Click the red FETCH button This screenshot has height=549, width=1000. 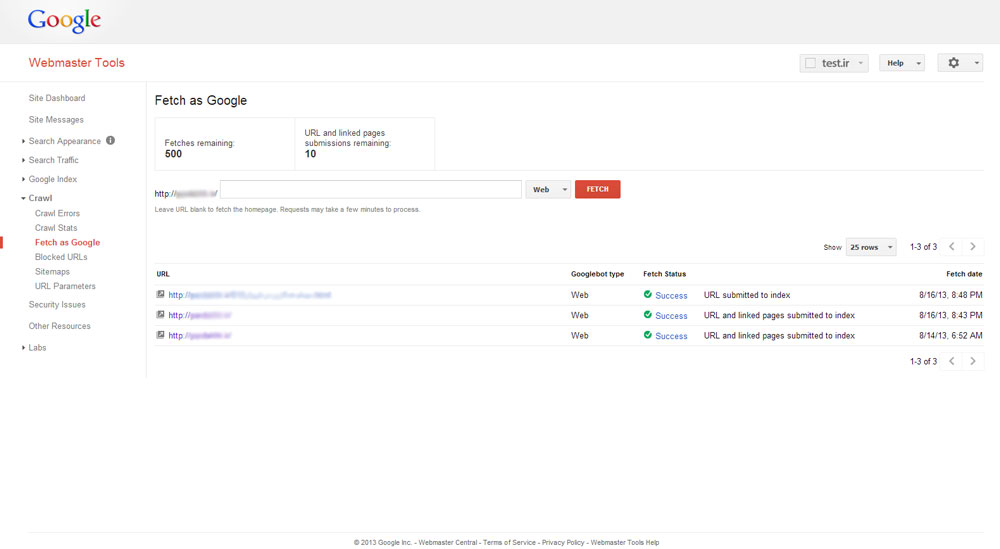tap(598, 189)
